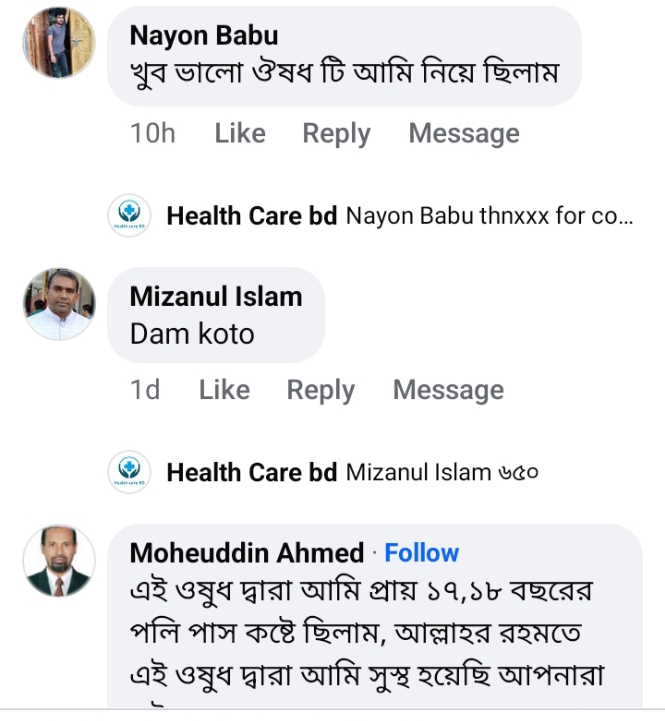Click the 10h timestamp on Nayon's comment
Screen dimensions: 665x721
[152, 134]
